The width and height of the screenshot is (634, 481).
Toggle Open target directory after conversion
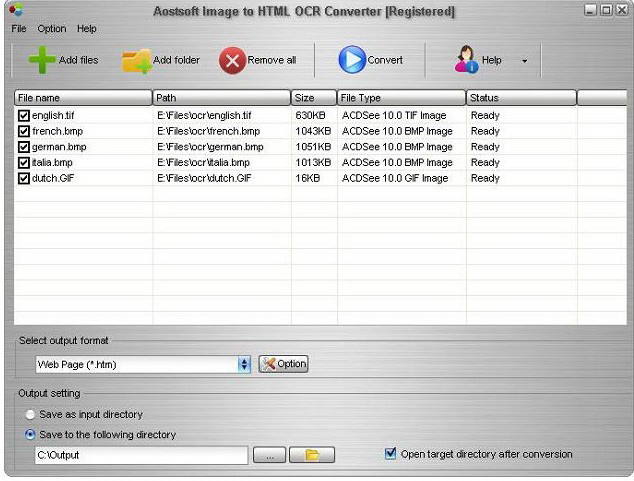point(391,454)
